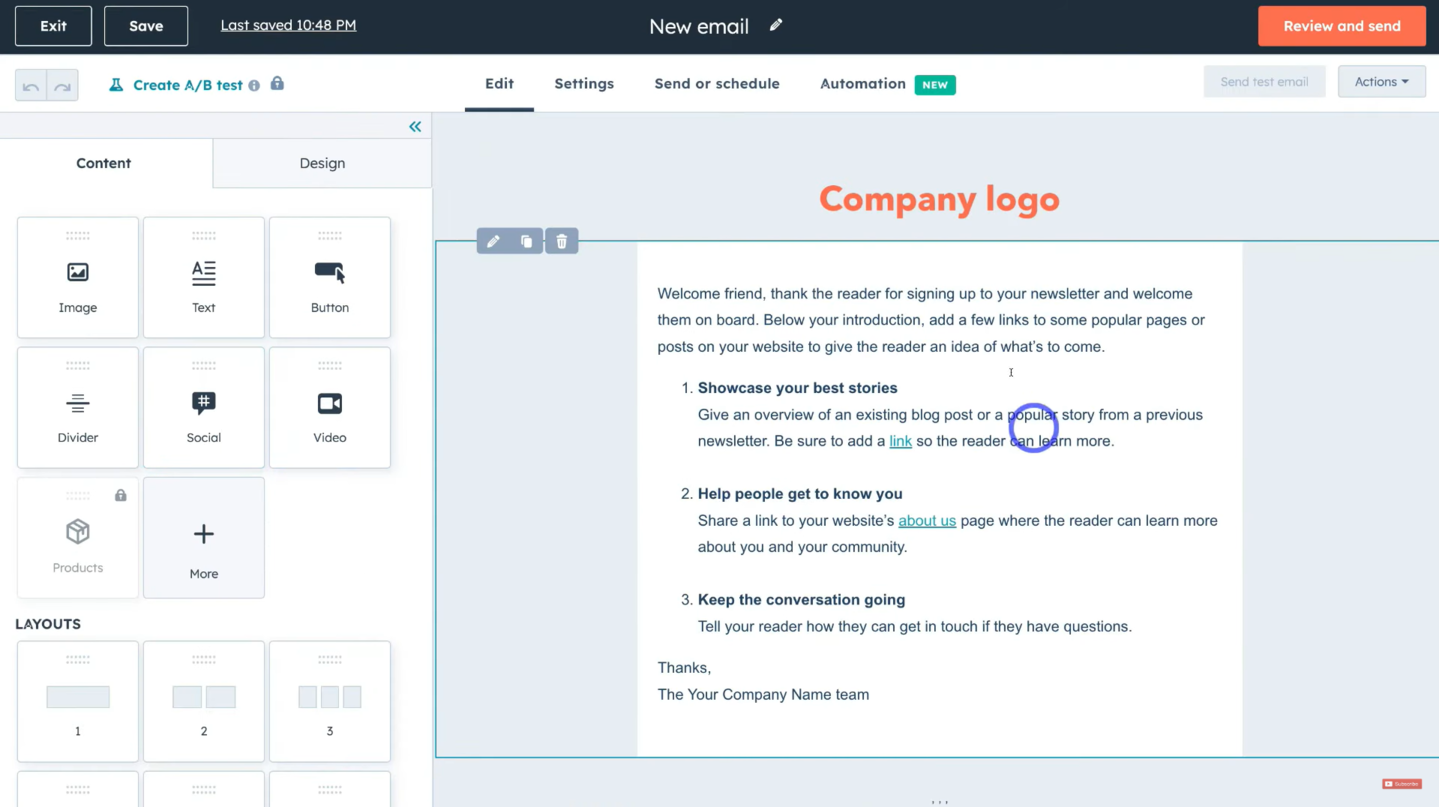Switch to the Content tab

click(x=104, y=163)
